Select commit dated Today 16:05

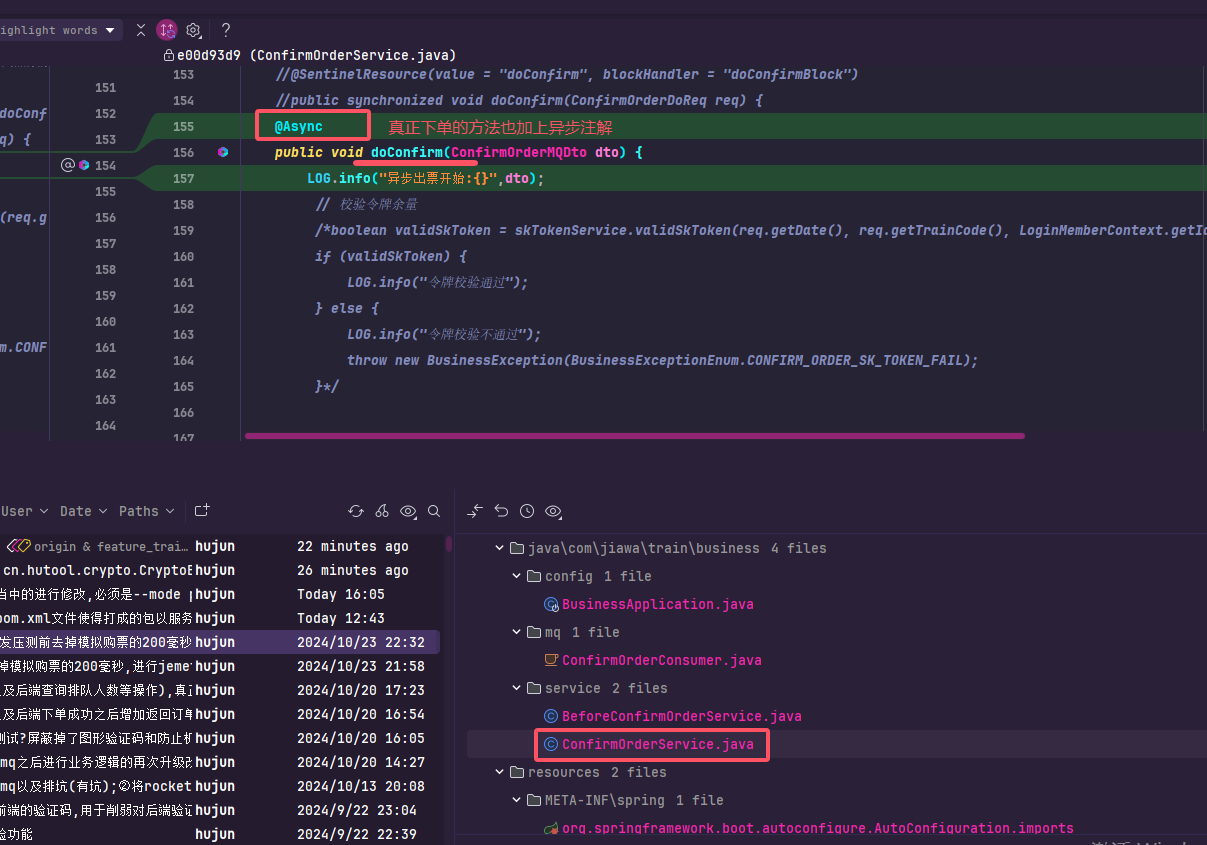[x=220, y=594]
